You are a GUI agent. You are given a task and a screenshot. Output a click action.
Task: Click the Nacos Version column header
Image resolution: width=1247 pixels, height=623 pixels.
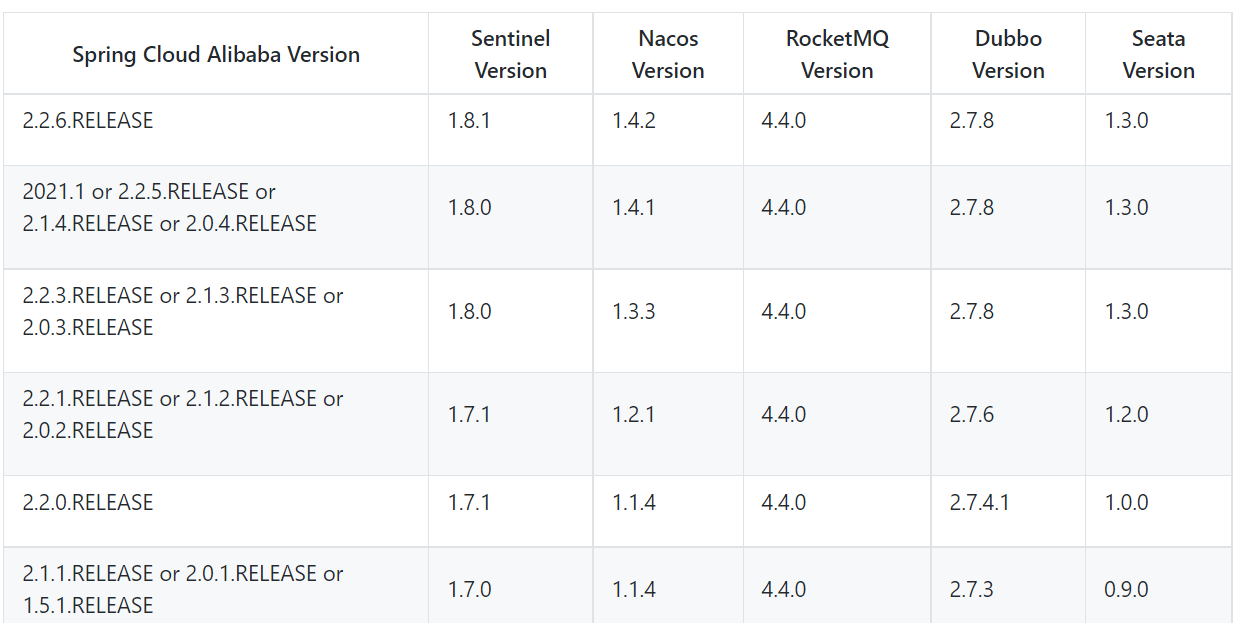point(668,55)
